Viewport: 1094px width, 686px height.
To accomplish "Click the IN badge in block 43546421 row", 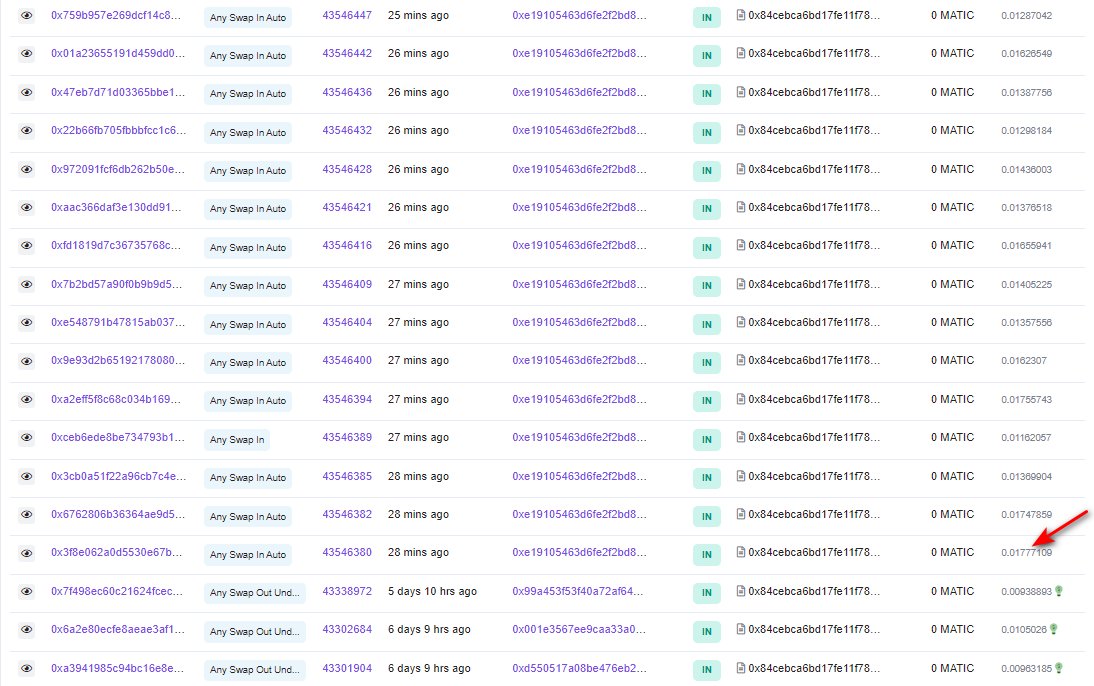I will (706, 208).
